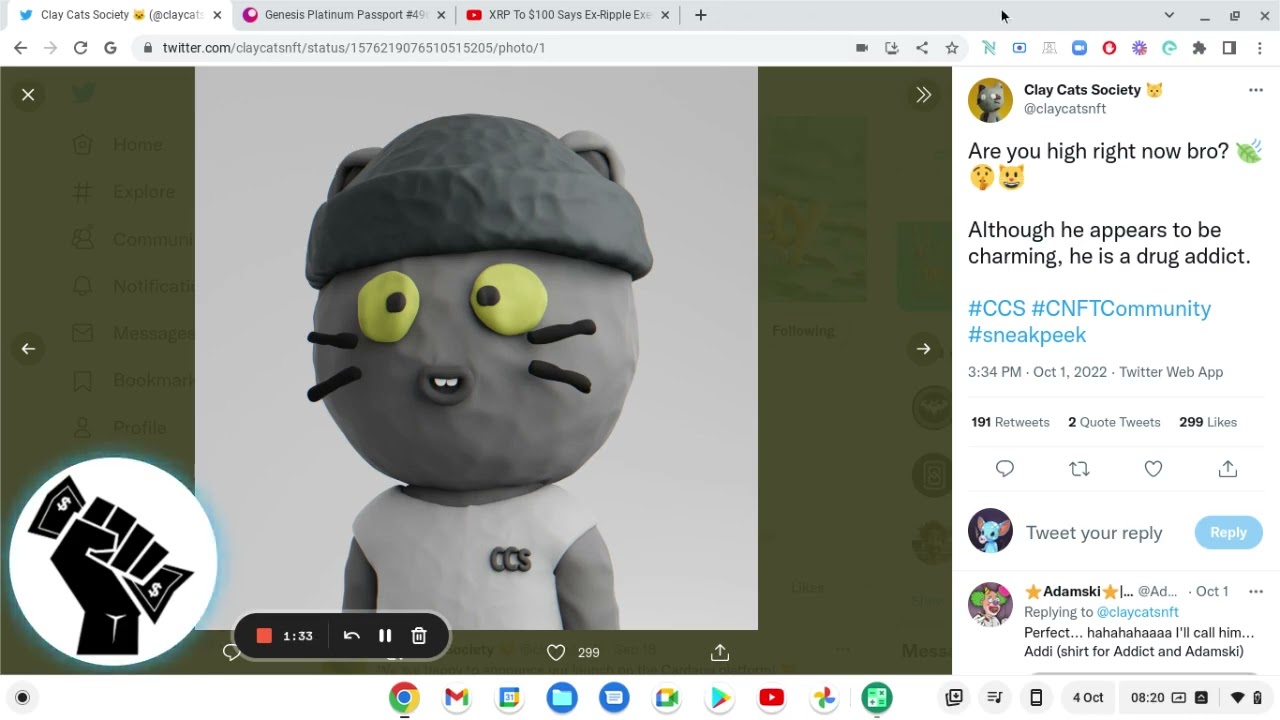The width and height of the screenshot is (1280, 720).
Task: Click @claycatsnft mention in Adamski reply
Action: point(1137,612)
